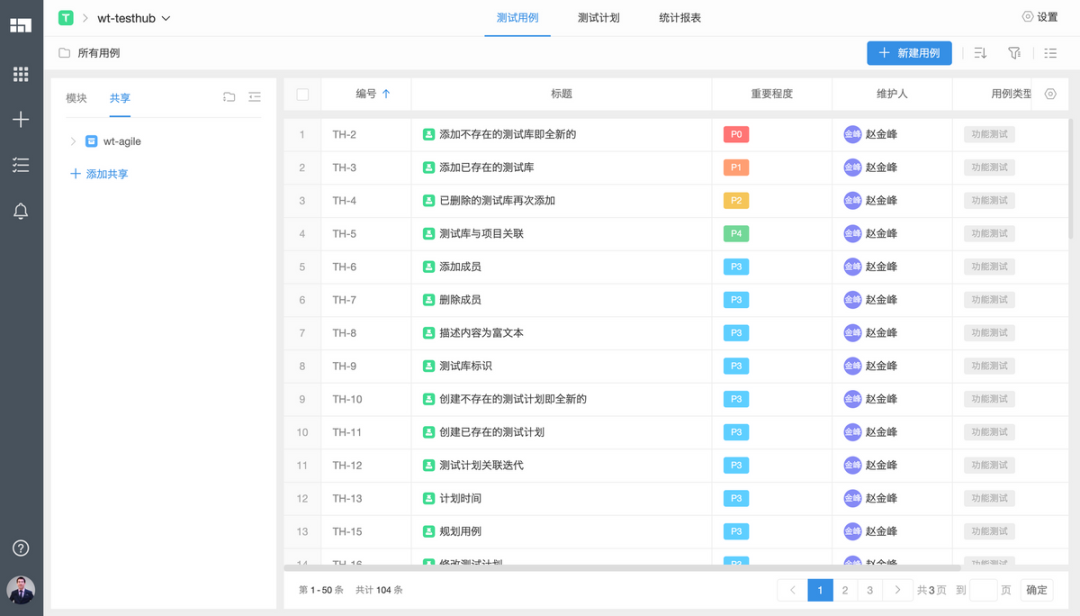Go to next page arrow

(x=897, y=590)
